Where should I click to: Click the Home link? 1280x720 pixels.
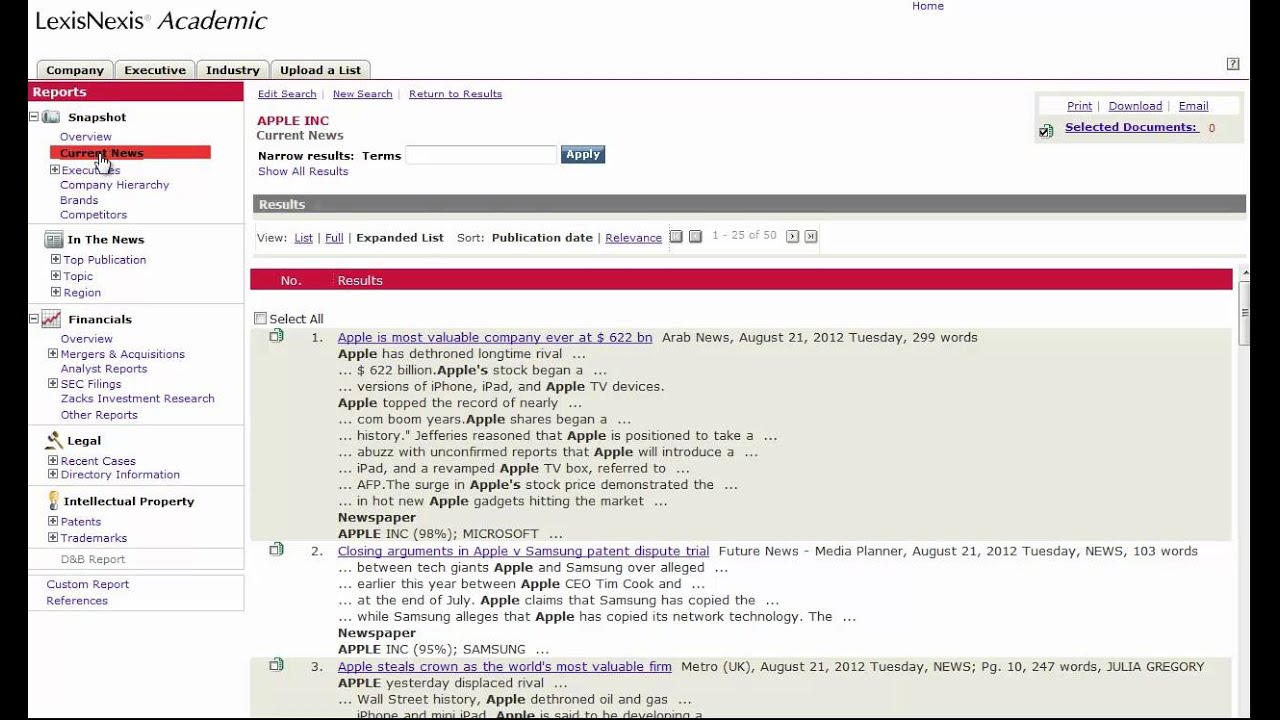point(928,6)
